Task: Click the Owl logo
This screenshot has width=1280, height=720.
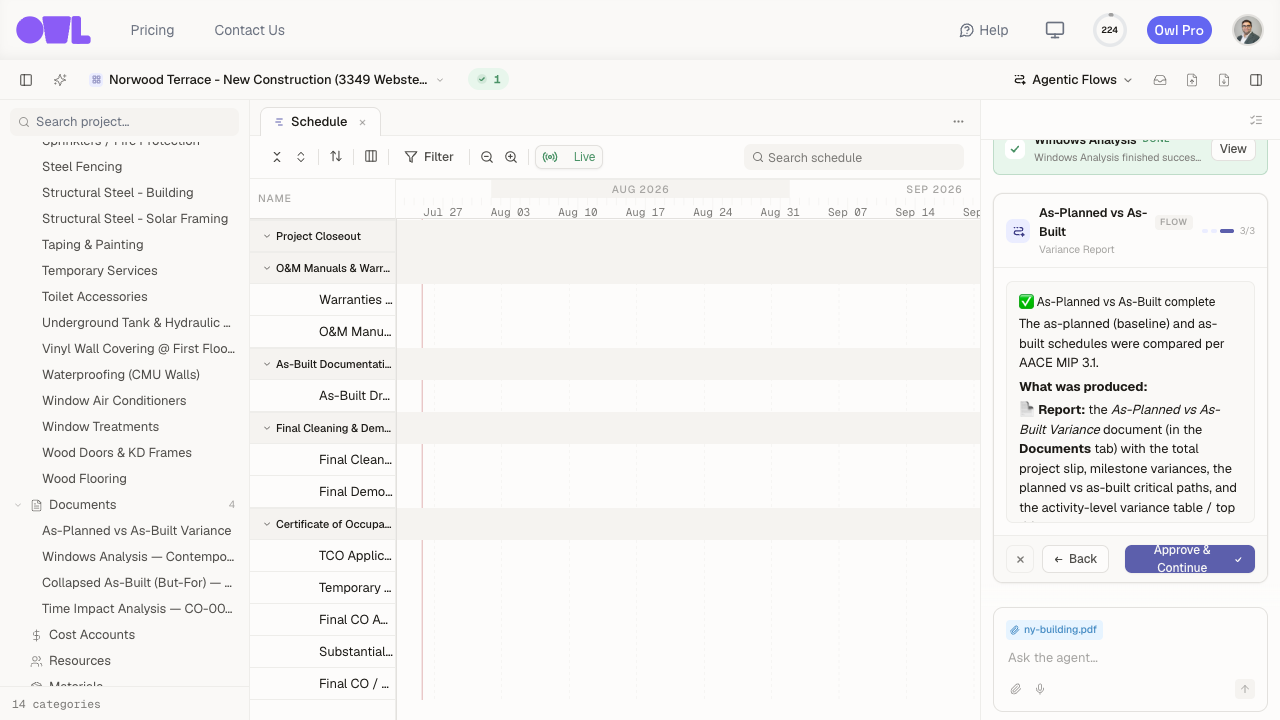Action: click(x=53, y=30)
